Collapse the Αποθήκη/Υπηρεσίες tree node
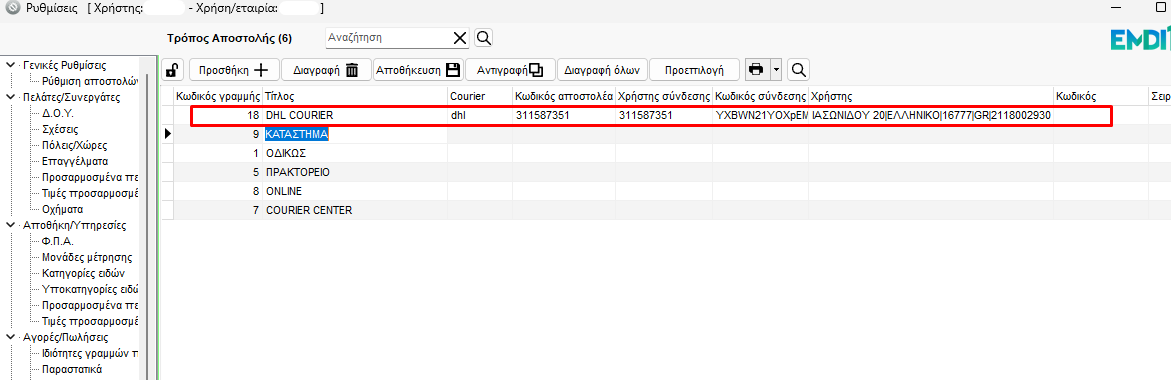Screen dimensions: 1171x380 tap(10, 225)
